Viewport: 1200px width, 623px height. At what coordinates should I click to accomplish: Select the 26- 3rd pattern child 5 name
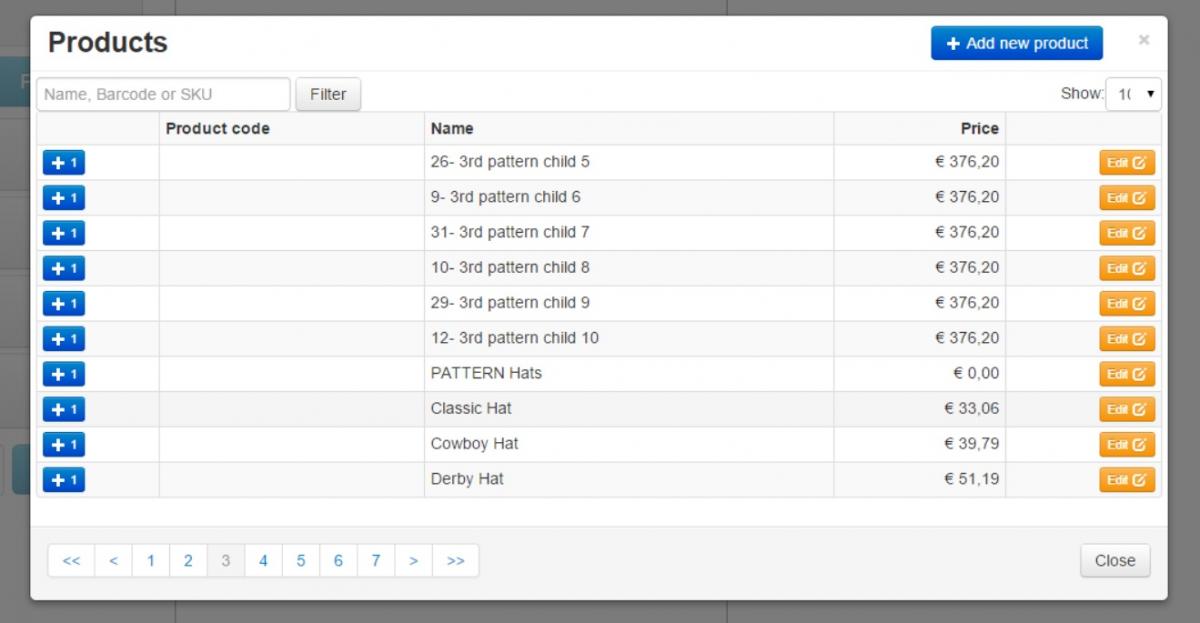[x=510, y=162]
